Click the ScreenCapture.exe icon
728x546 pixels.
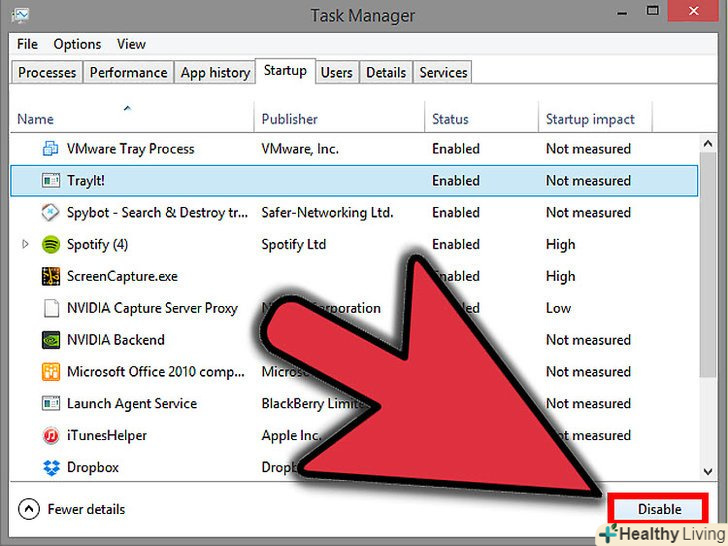[51, 276]
